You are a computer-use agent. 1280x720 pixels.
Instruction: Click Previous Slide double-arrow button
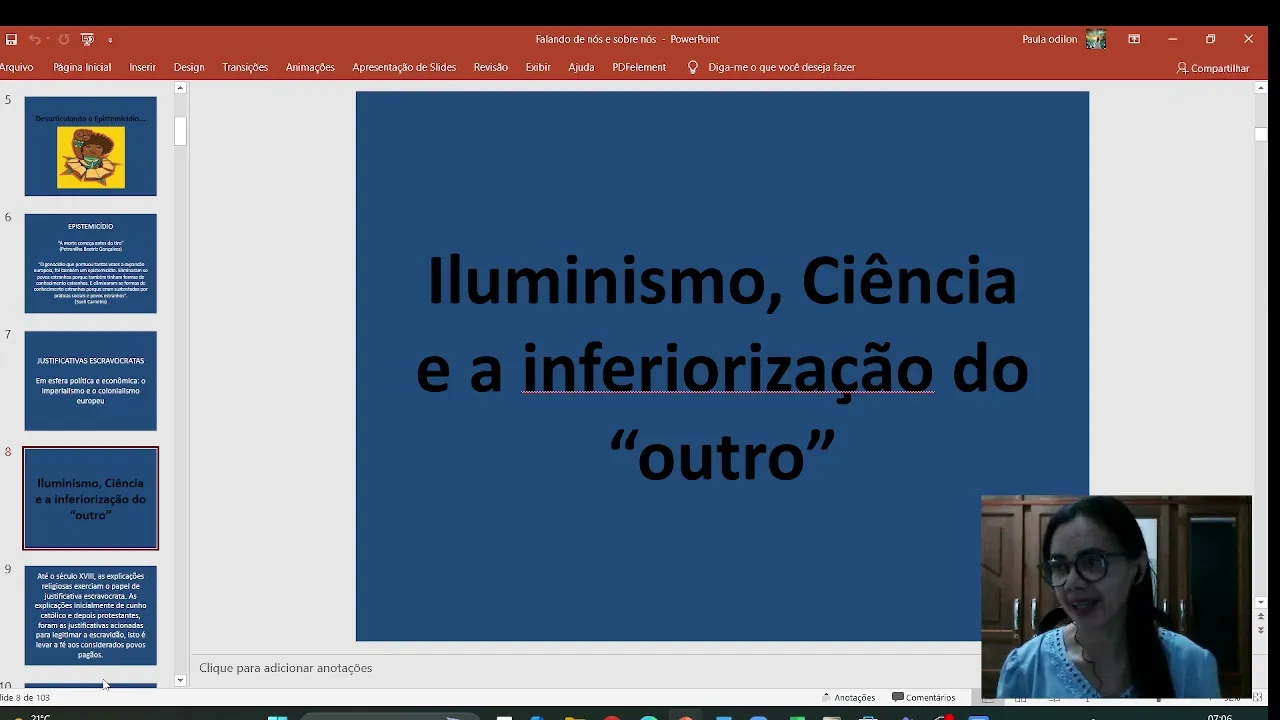pyautogui.click(x=1260, y=617)
